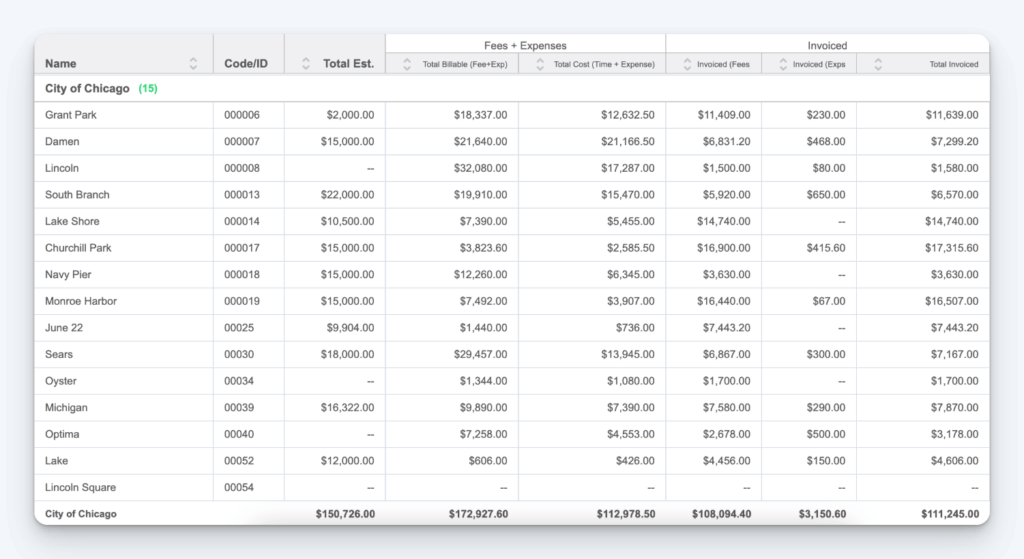Select the Monroe Harbor project name
The height and width of the screenshot is (559, 1024).
tap(81, 301)
